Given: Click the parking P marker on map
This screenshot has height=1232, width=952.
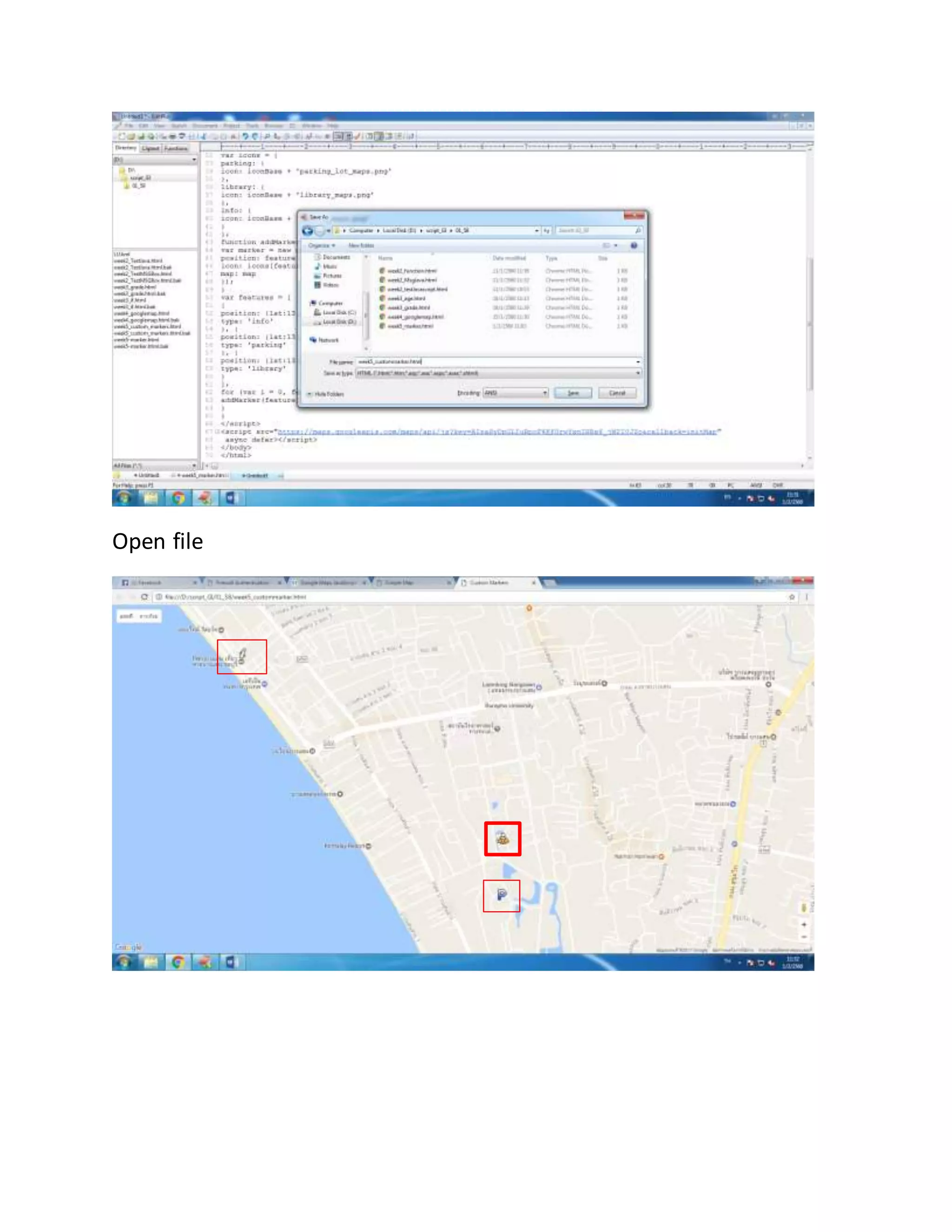Looking at the screenshot, I should click(x=502, y=894).
